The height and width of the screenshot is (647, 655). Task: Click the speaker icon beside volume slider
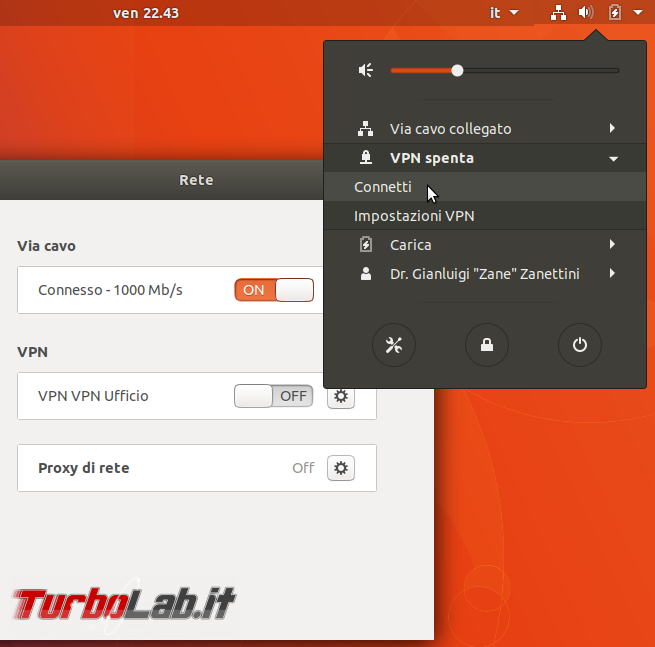click(x=366, y=70)
